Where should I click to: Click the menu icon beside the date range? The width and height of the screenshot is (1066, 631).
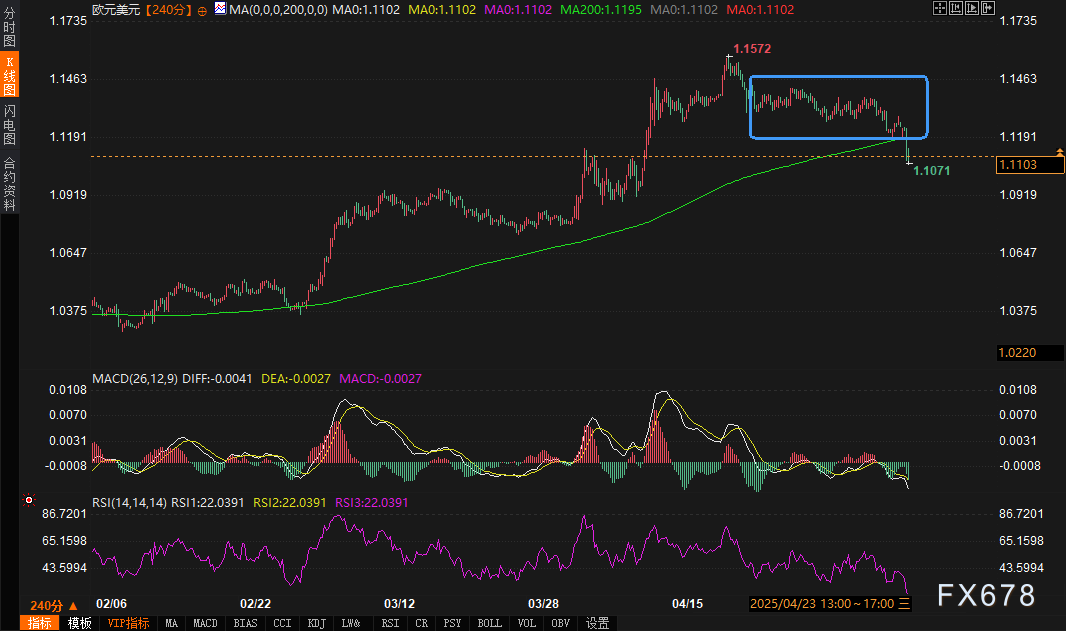(x=905, y=604)
